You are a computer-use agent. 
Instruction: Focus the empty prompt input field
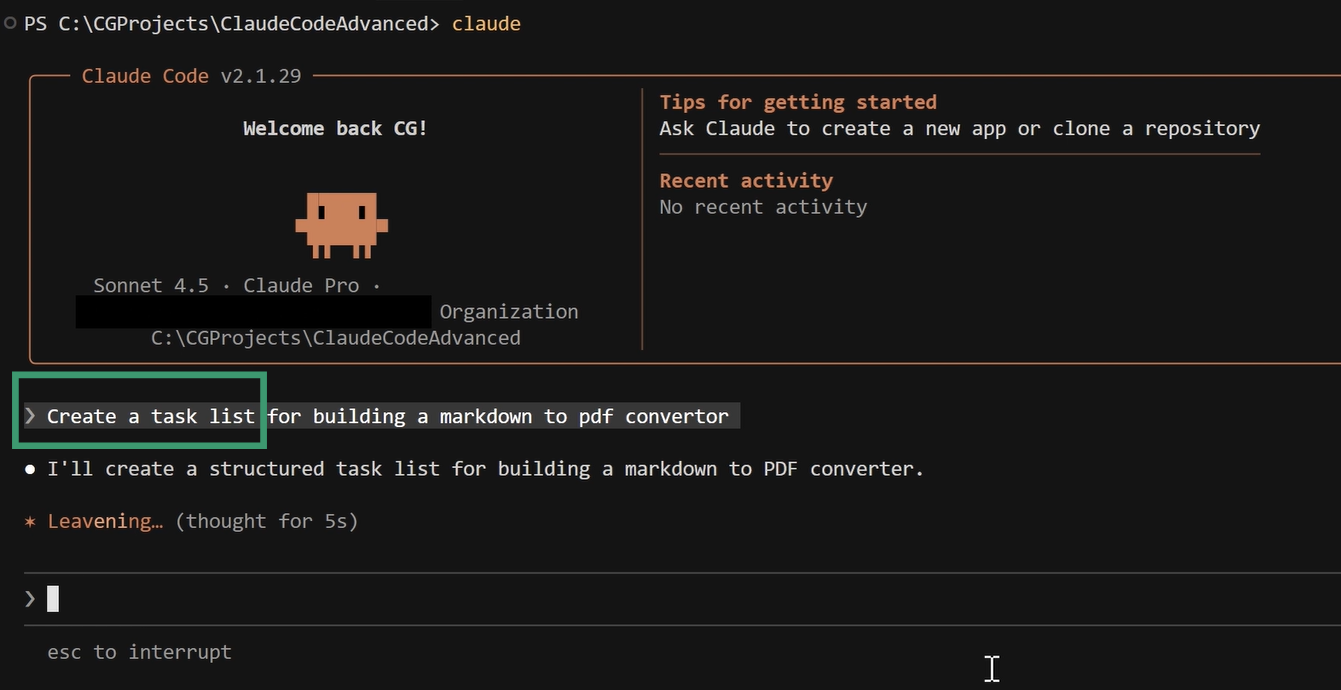[x=600, y=599]
